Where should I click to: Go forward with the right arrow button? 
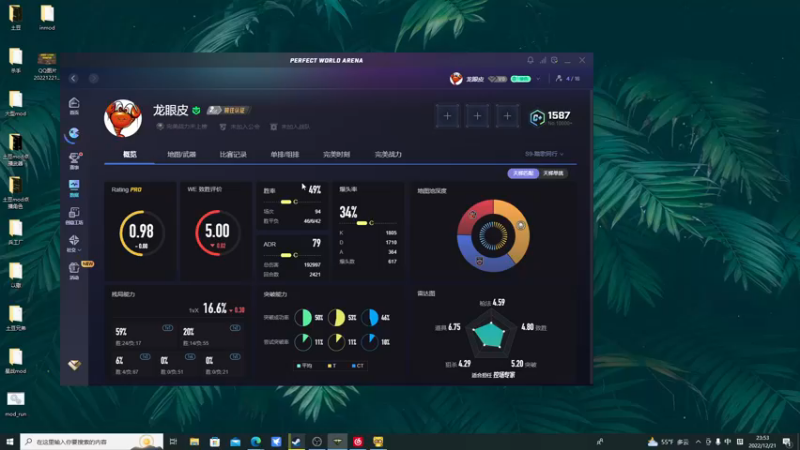[x=93, y=78]
